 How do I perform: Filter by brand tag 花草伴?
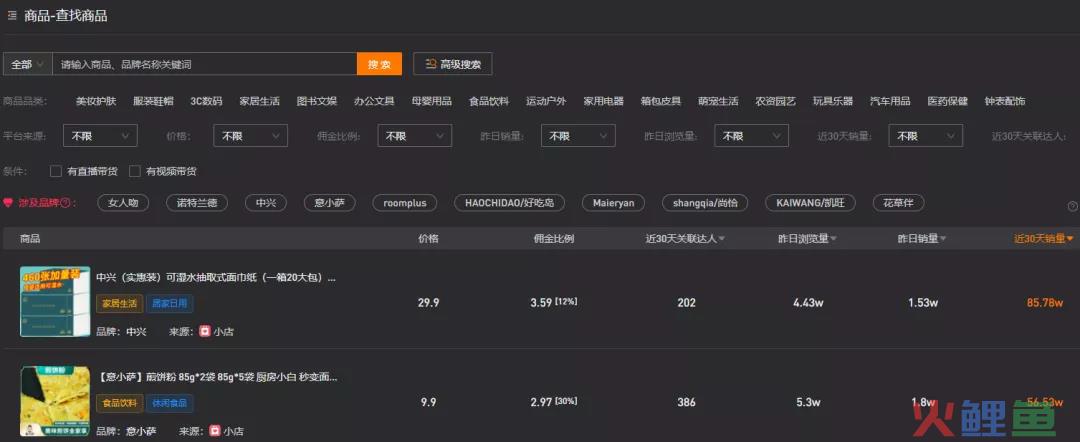pyautogui.click(x=898, y=203)
